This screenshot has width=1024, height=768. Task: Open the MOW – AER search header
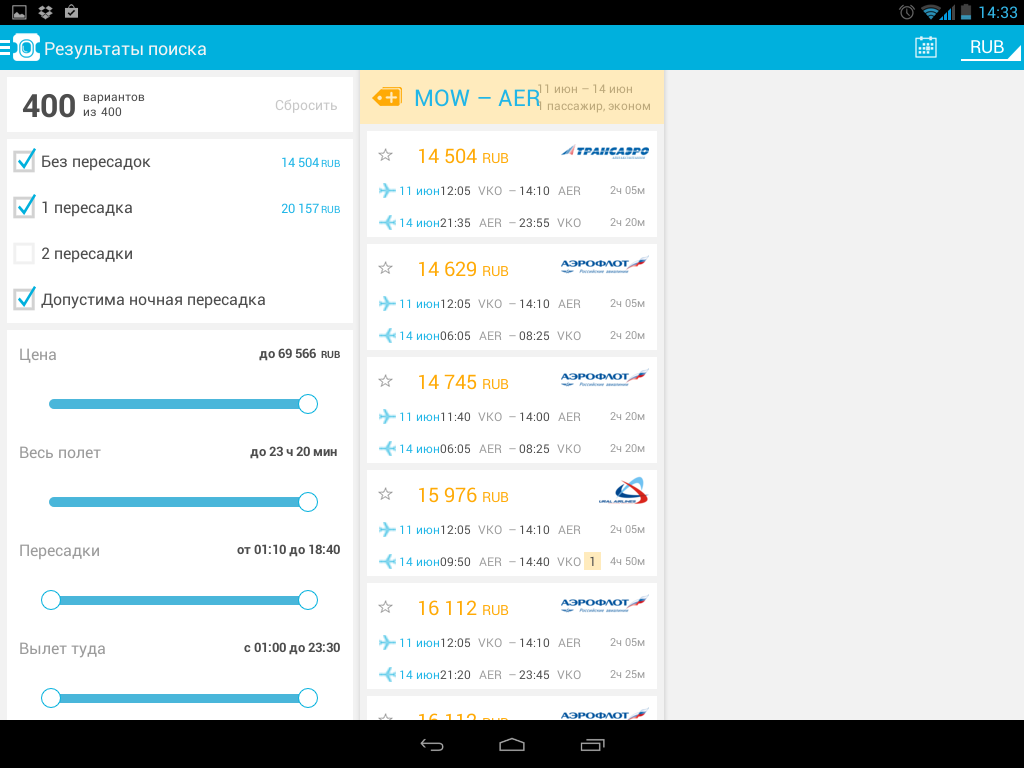(x=512, y=97)
